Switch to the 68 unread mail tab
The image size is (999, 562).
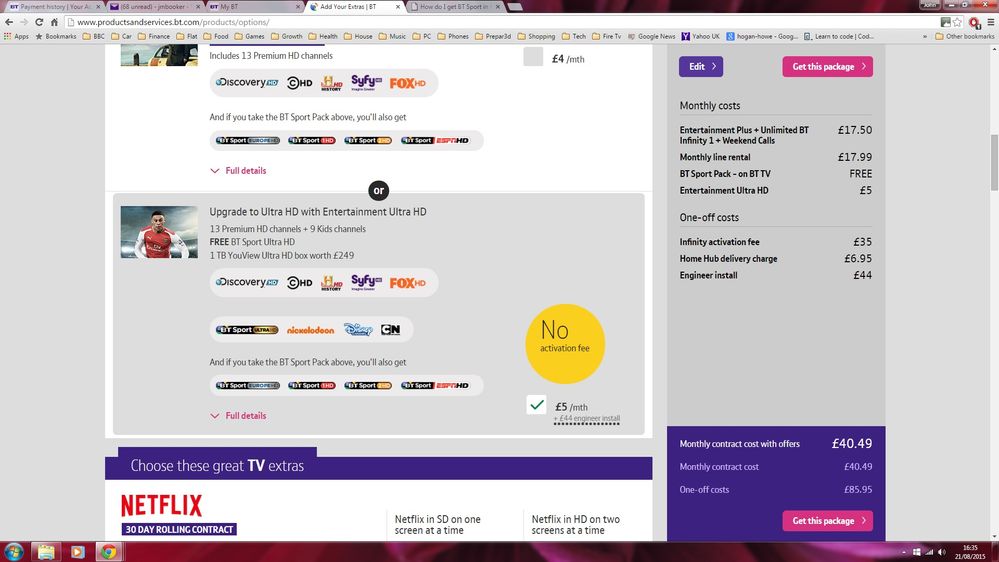coord(154,6)
